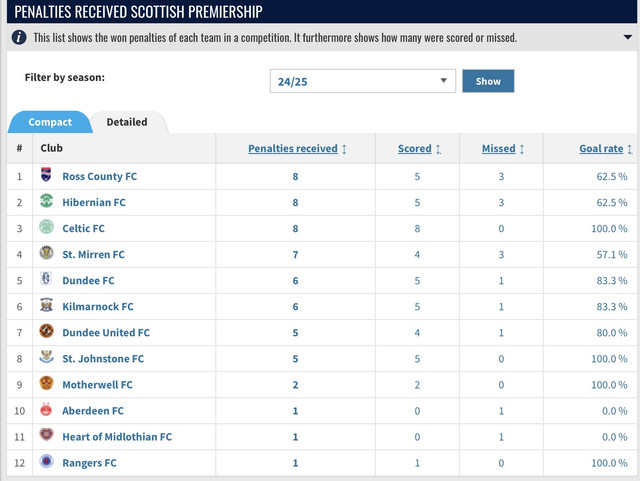Click the Show button

[x=488, y=81]
